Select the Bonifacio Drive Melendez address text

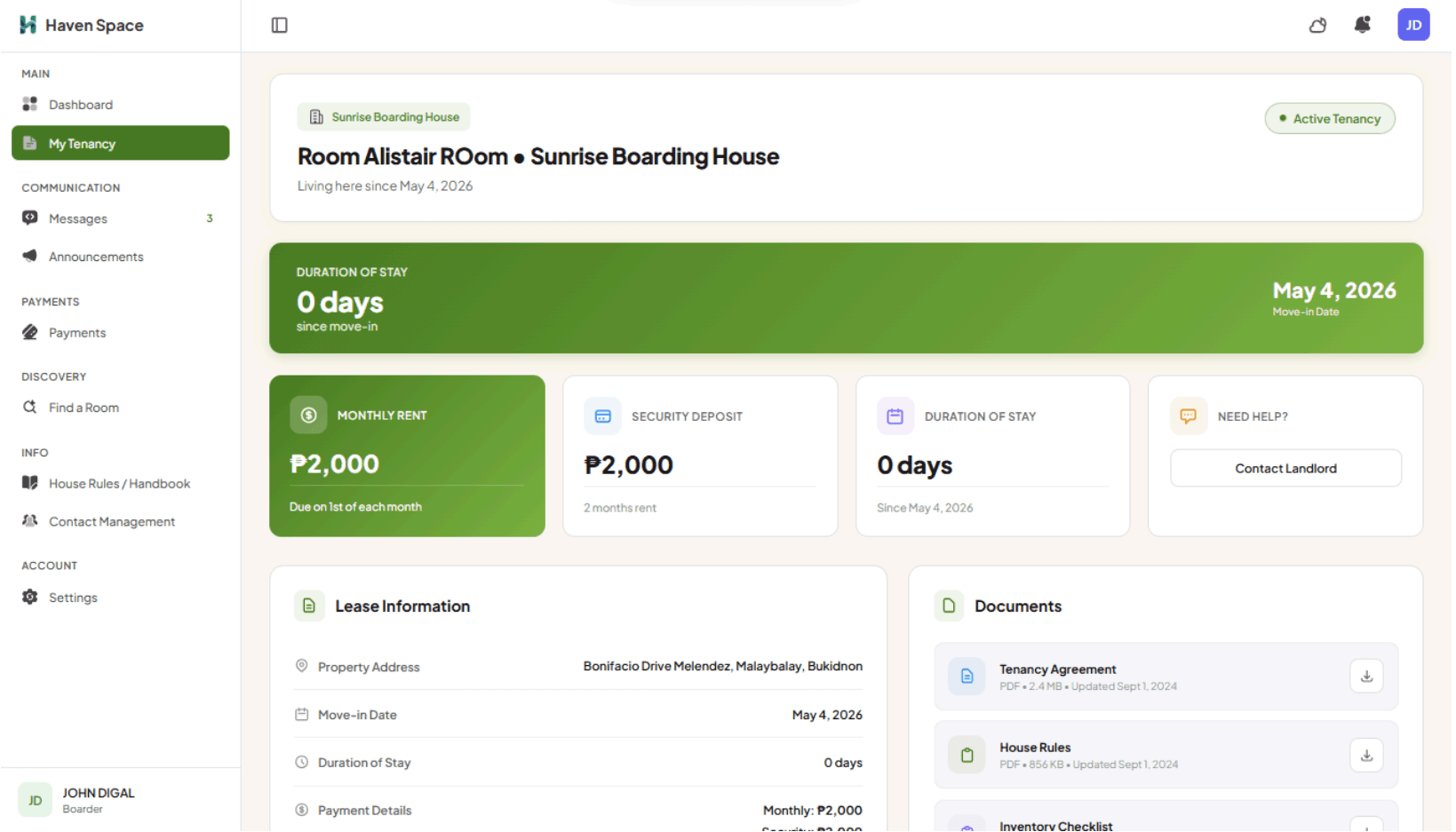coord(723,666)
